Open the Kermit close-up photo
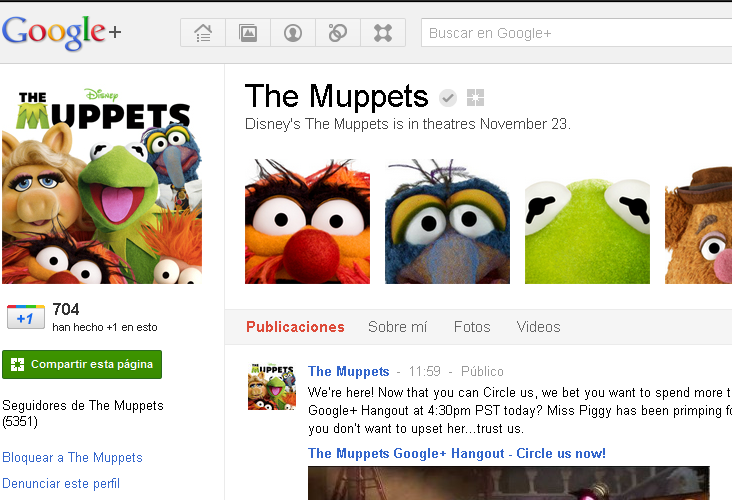Screen dimensions: 732x500 click(x=587, y=221)
